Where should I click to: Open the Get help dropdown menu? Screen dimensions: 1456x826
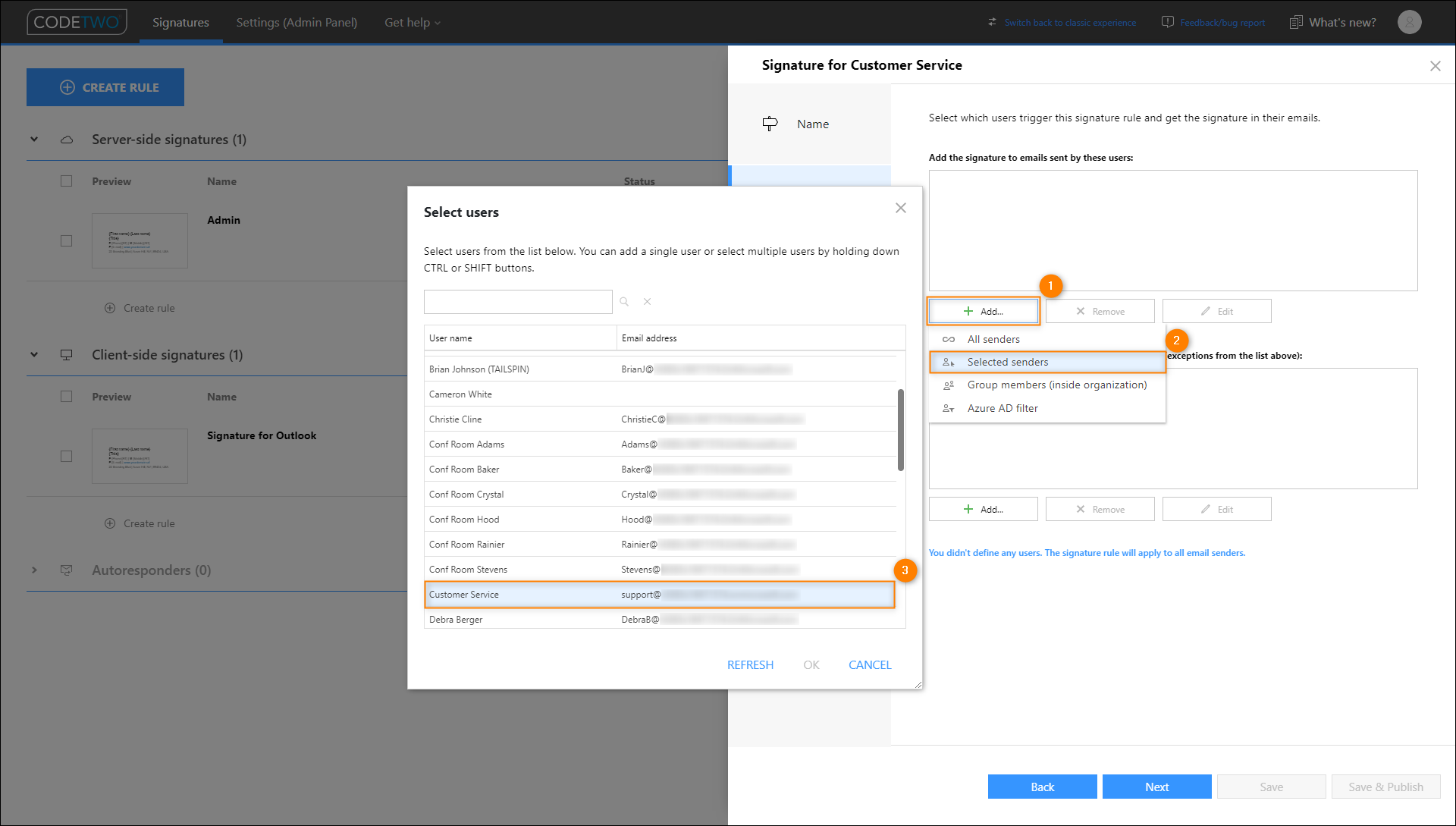412,23
